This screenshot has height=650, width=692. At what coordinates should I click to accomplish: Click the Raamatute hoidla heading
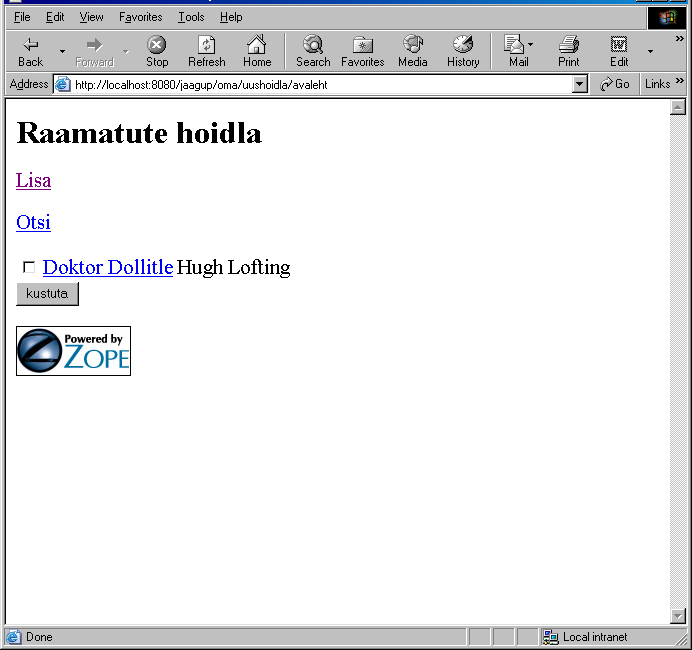tap(139, 133)
